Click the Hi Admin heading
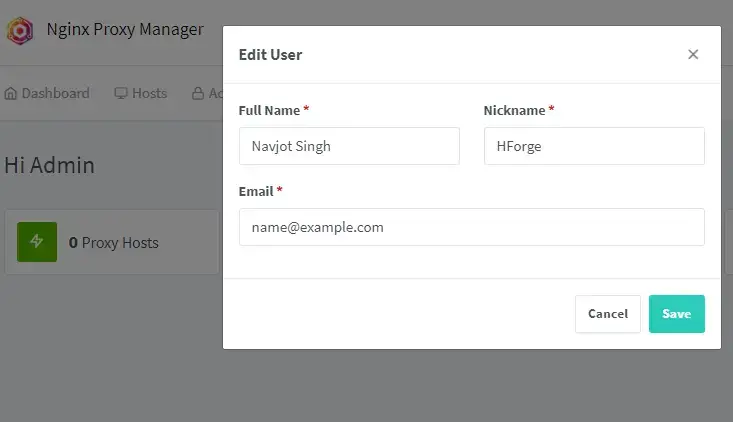This screenshot has width=733, height=422. click(x=50, y=165)
